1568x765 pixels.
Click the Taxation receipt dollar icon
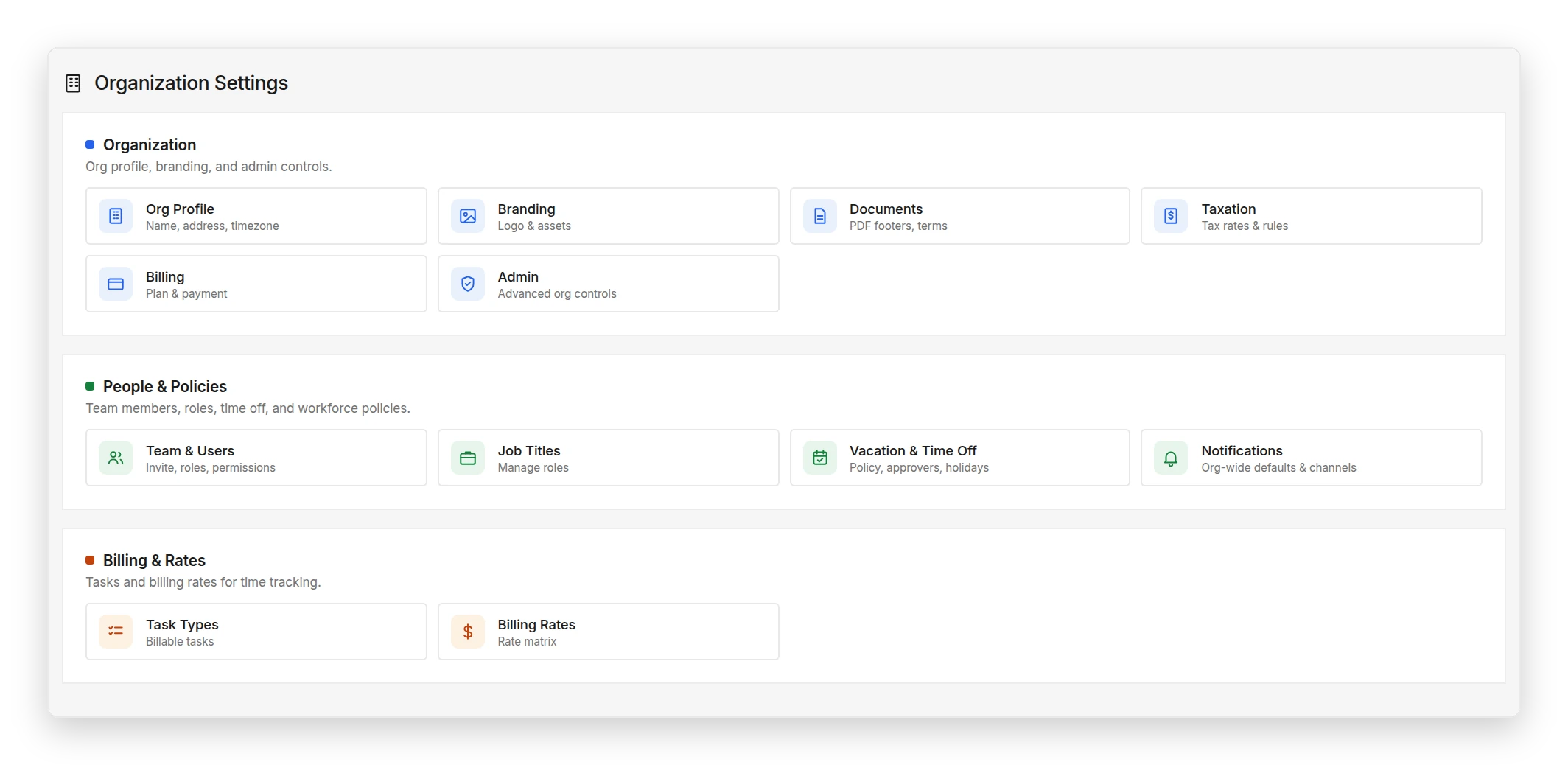1171,216
